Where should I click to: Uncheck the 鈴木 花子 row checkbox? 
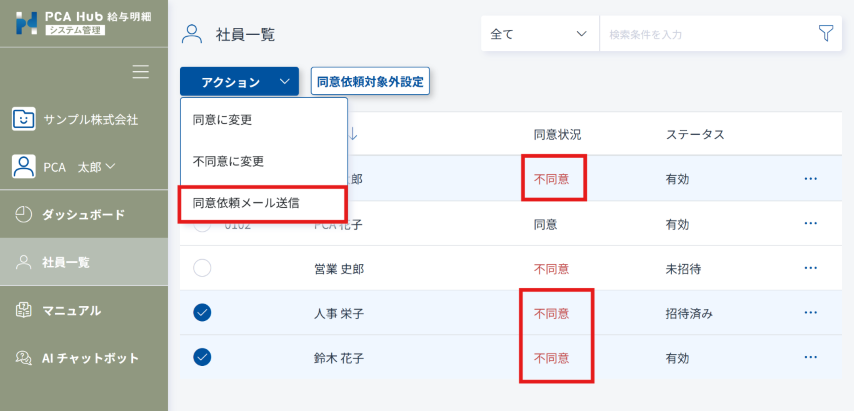coord(202,357)
